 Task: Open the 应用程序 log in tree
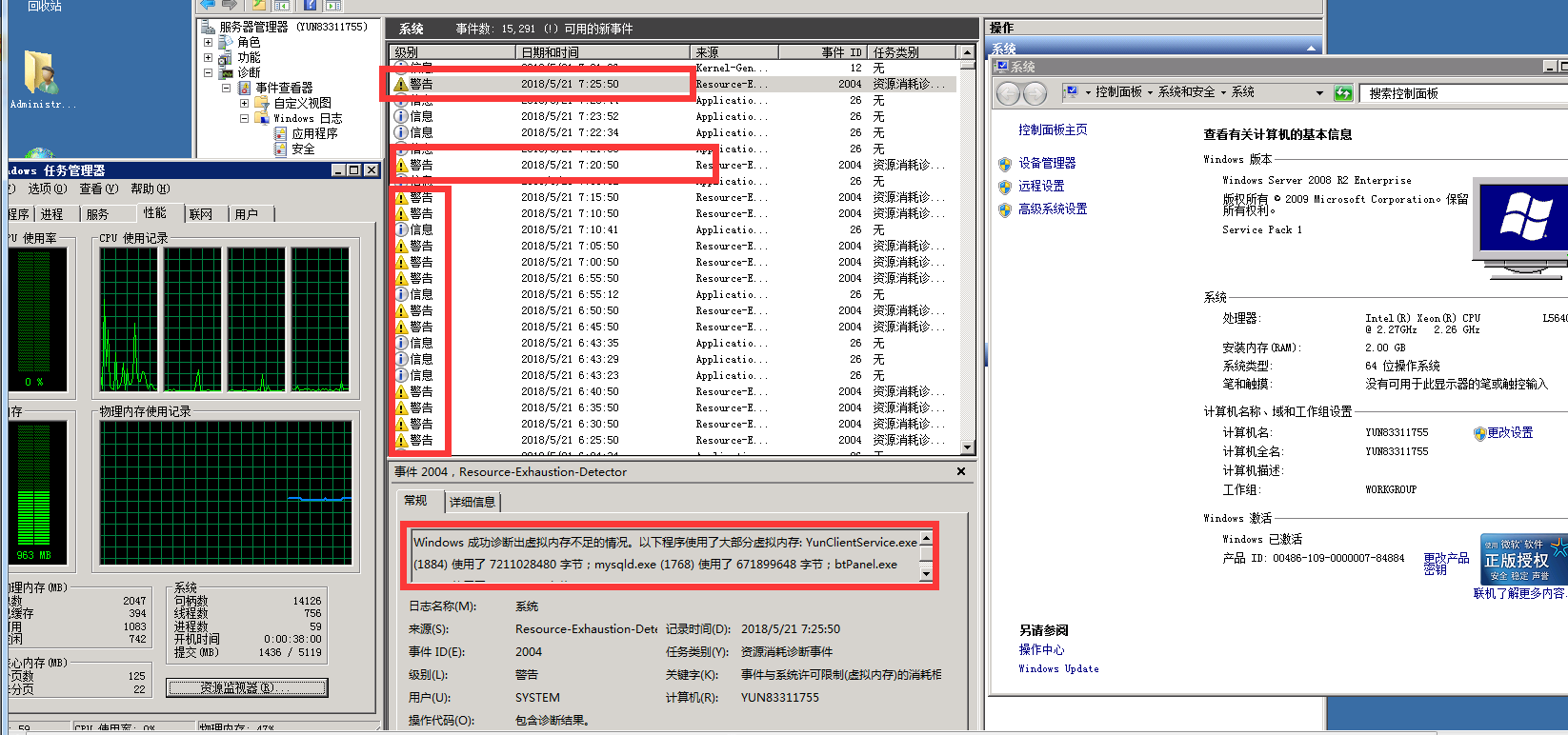(314, 133)
